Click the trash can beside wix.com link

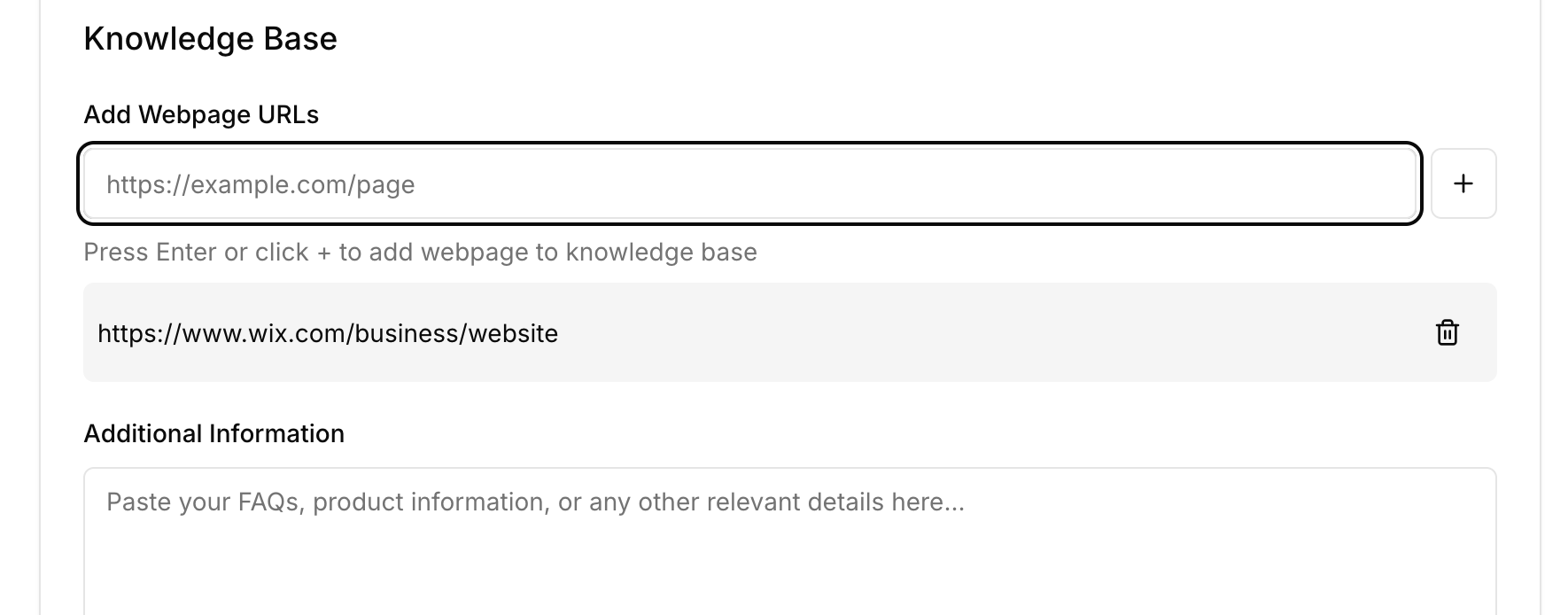point(1447,332)
